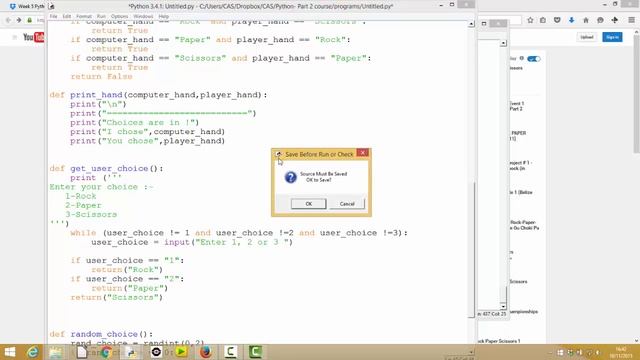
Task: Select the Week 5 Python browser tab
Action: [27, 6]
